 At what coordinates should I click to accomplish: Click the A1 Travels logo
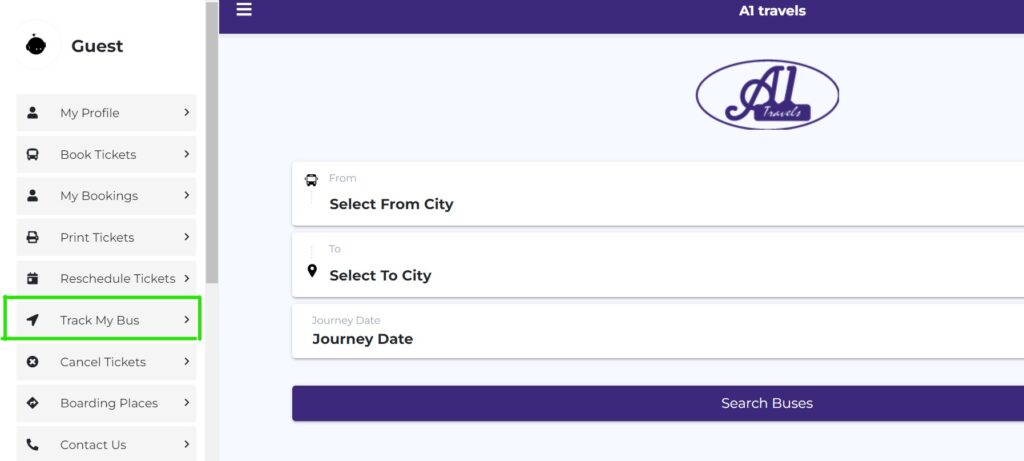point(767,95)
